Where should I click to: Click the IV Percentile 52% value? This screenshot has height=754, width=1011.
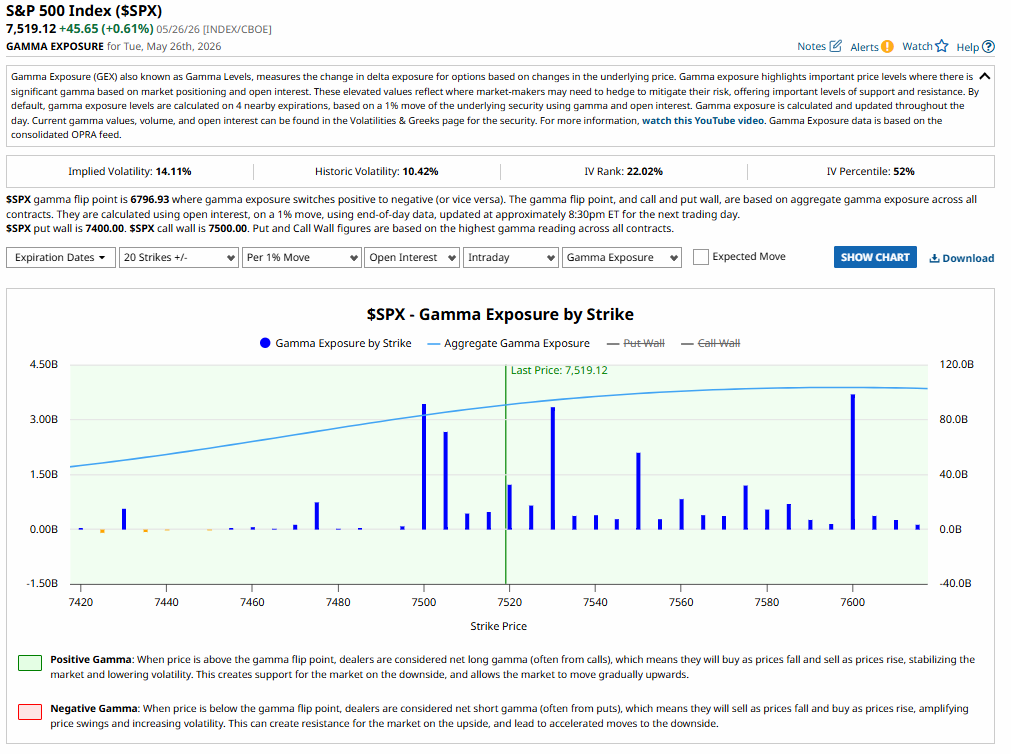point(904,172)
